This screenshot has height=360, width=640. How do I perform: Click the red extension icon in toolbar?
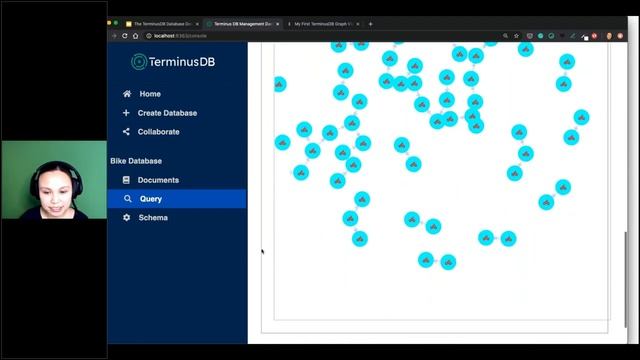[594, 36]
